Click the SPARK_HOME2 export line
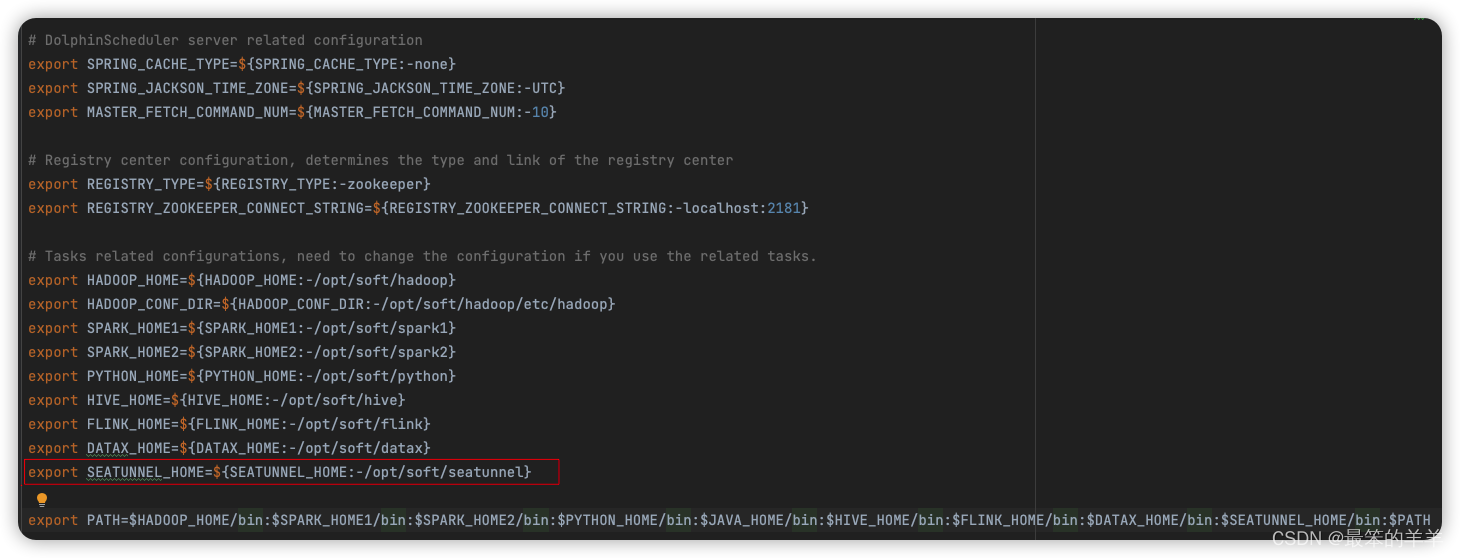Image resolution: width=1460 pixels, height=558 pixels. click(242, 352)
